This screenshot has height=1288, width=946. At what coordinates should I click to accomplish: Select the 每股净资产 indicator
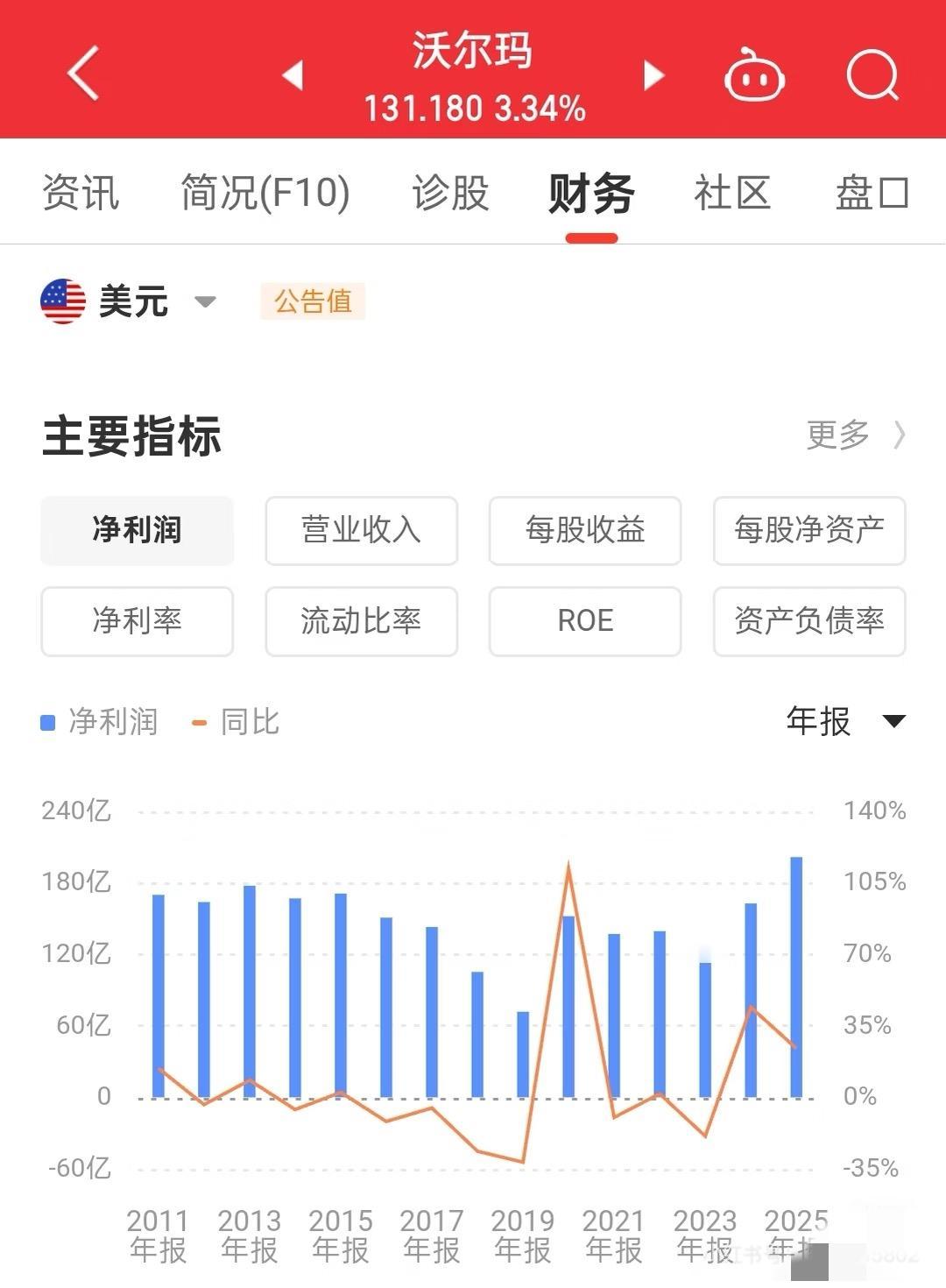pyautogui.click(x=809, y=530)
